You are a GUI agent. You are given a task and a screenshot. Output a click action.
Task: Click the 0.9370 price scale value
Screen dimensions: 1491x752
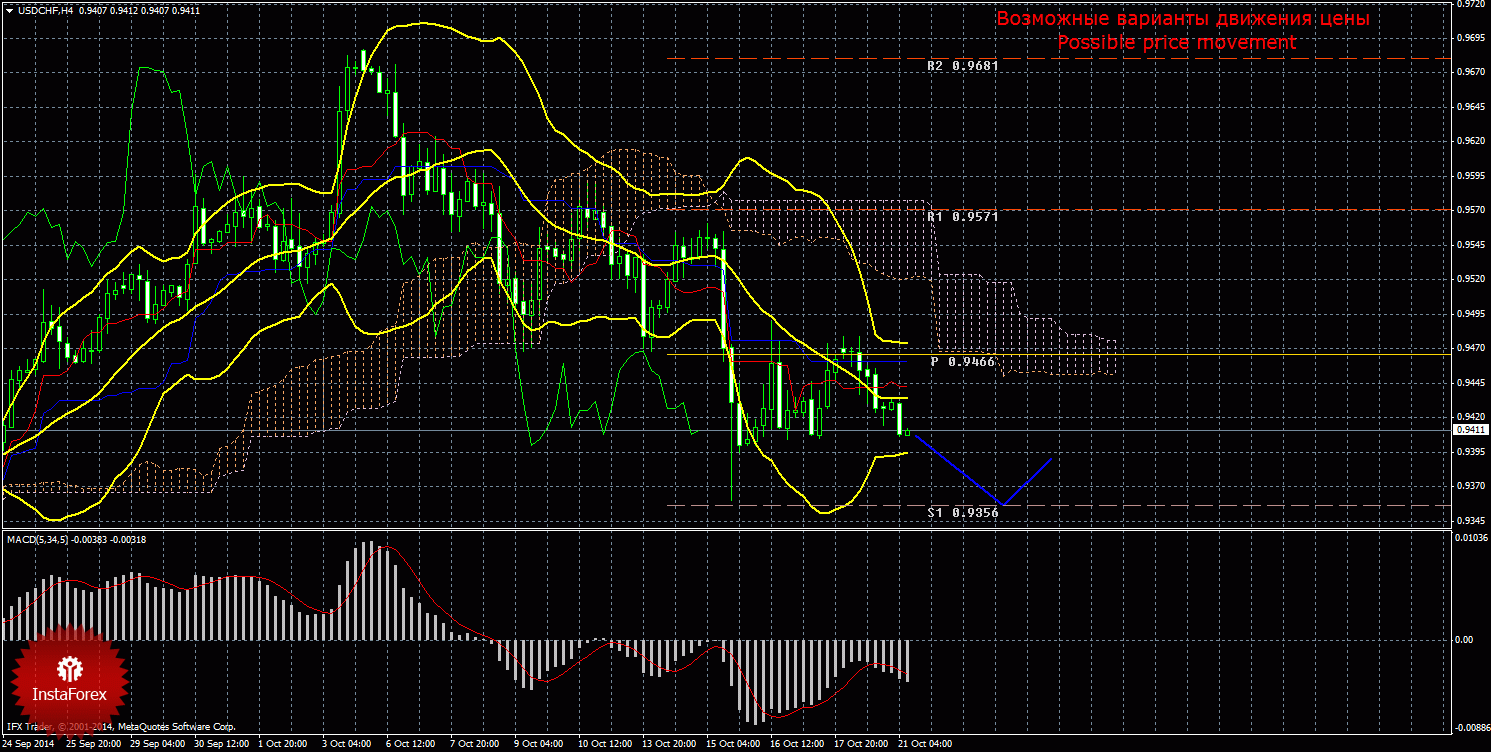pos(1470,486)
